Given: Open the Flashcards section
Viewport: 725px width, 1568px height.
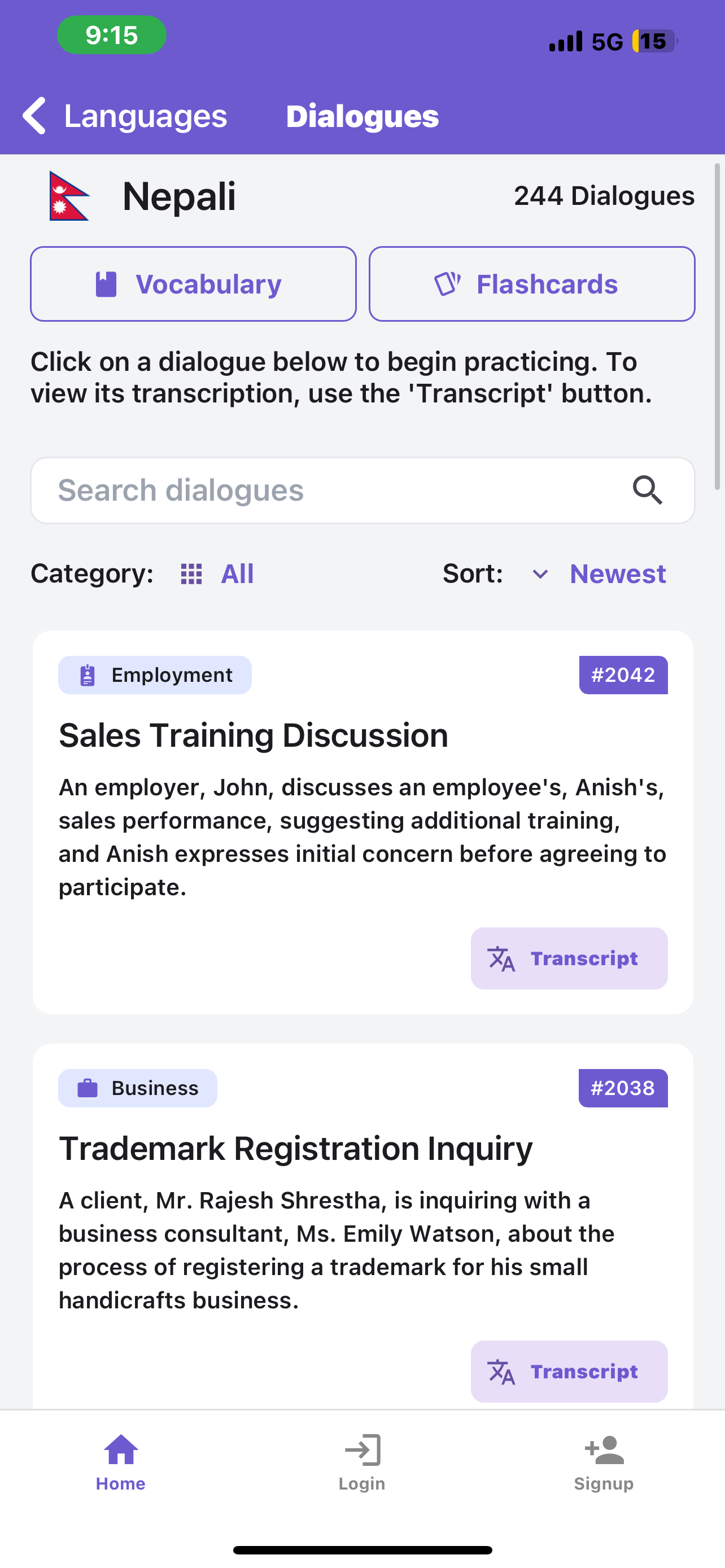Looking at the screenshot, I should (x=531, y=284).
